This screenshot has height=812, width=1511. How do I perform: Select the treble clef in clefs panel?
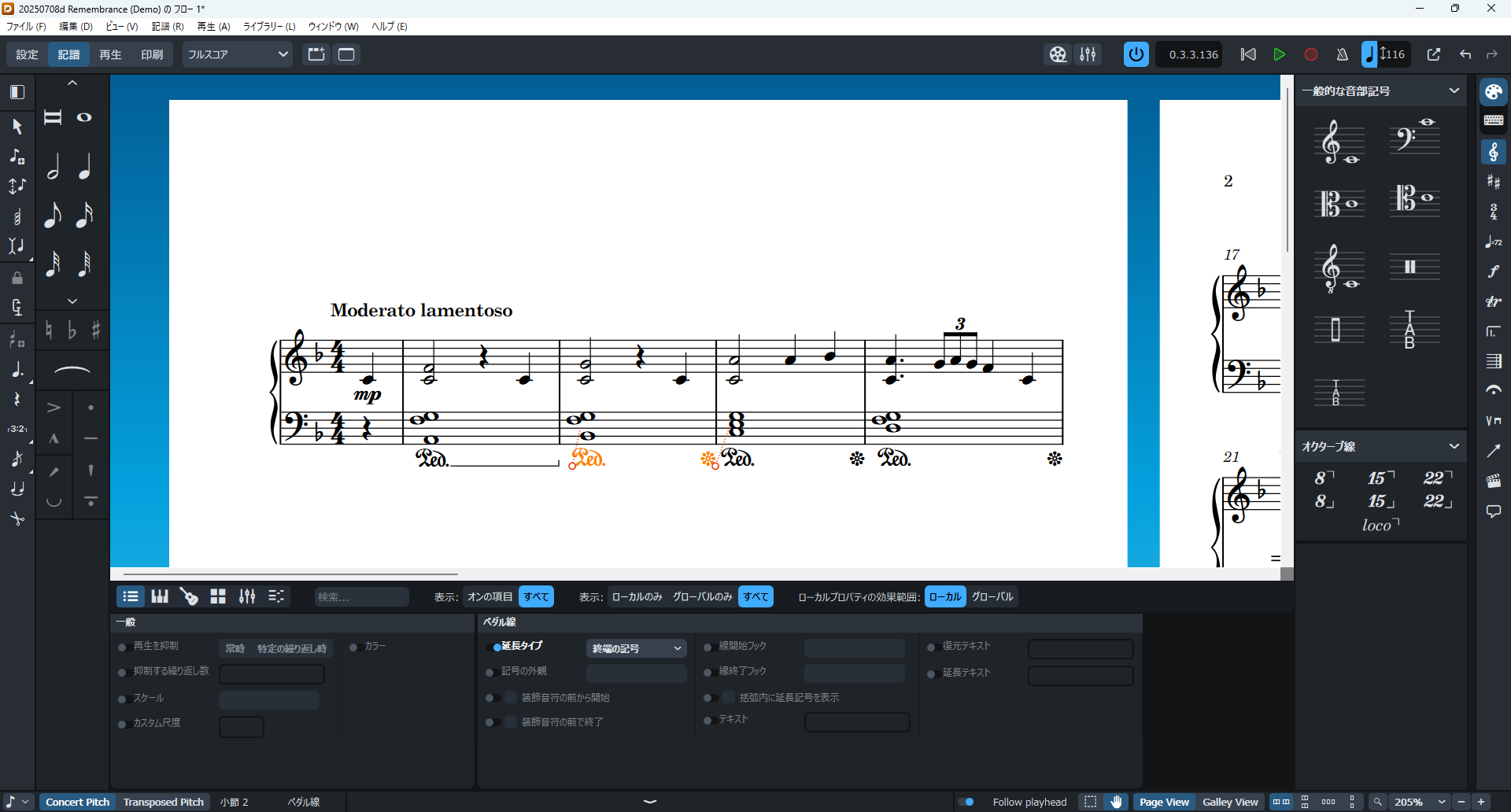(x=1339, y=142)
